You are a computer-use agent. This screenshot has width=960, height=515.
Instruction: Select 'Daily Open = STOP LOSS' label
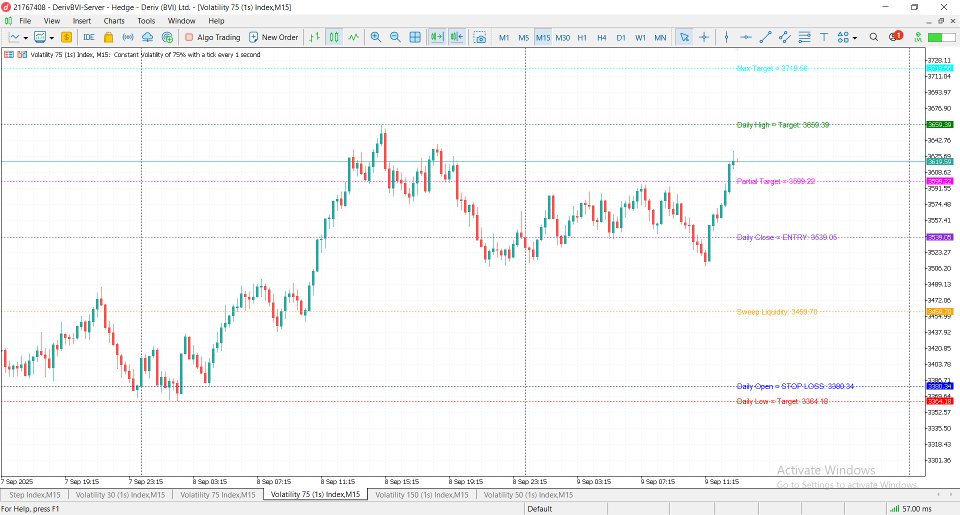795,386
